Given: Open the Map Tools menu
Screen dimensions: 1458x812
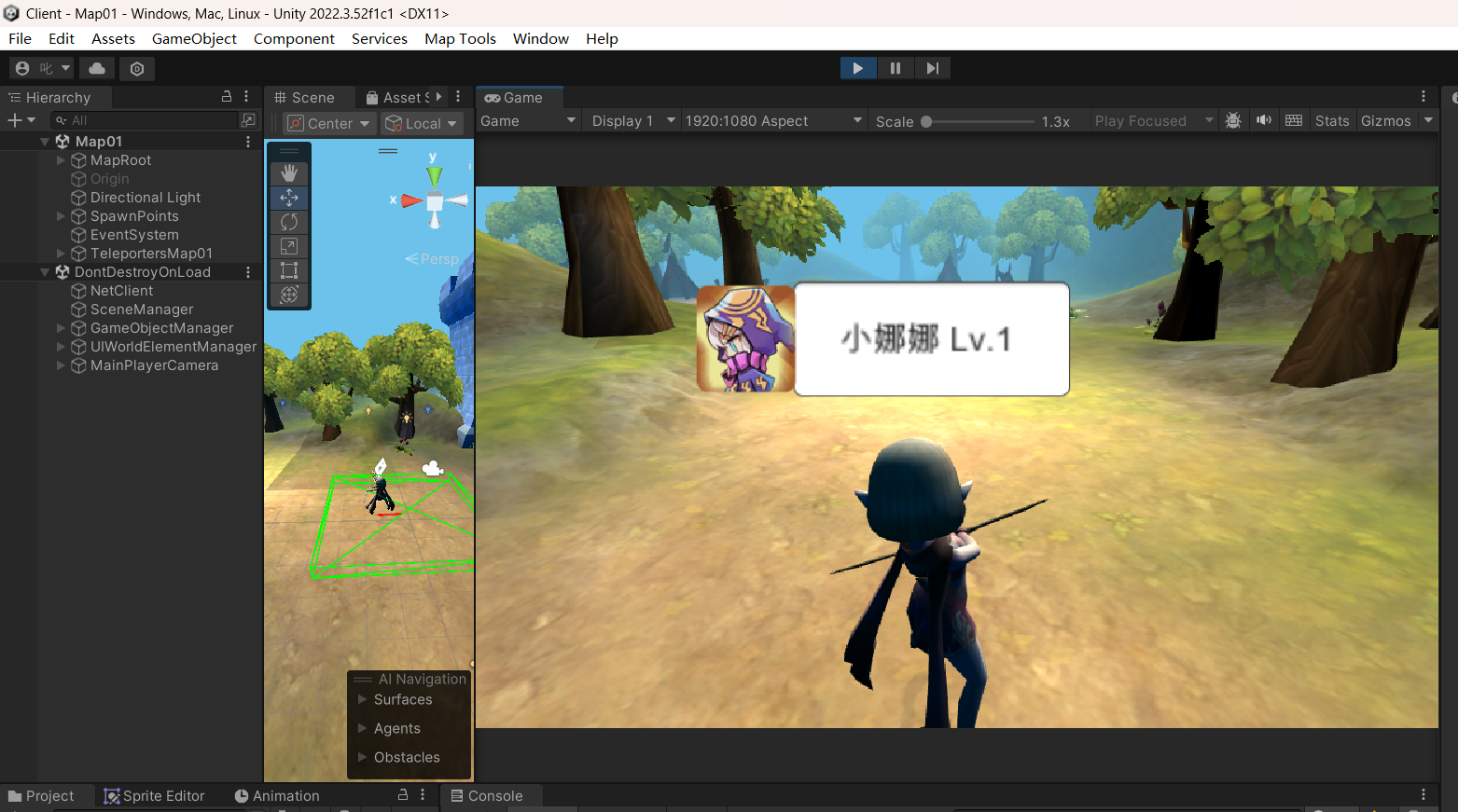Looking at the screenshot, I should [x=460, y=38].
